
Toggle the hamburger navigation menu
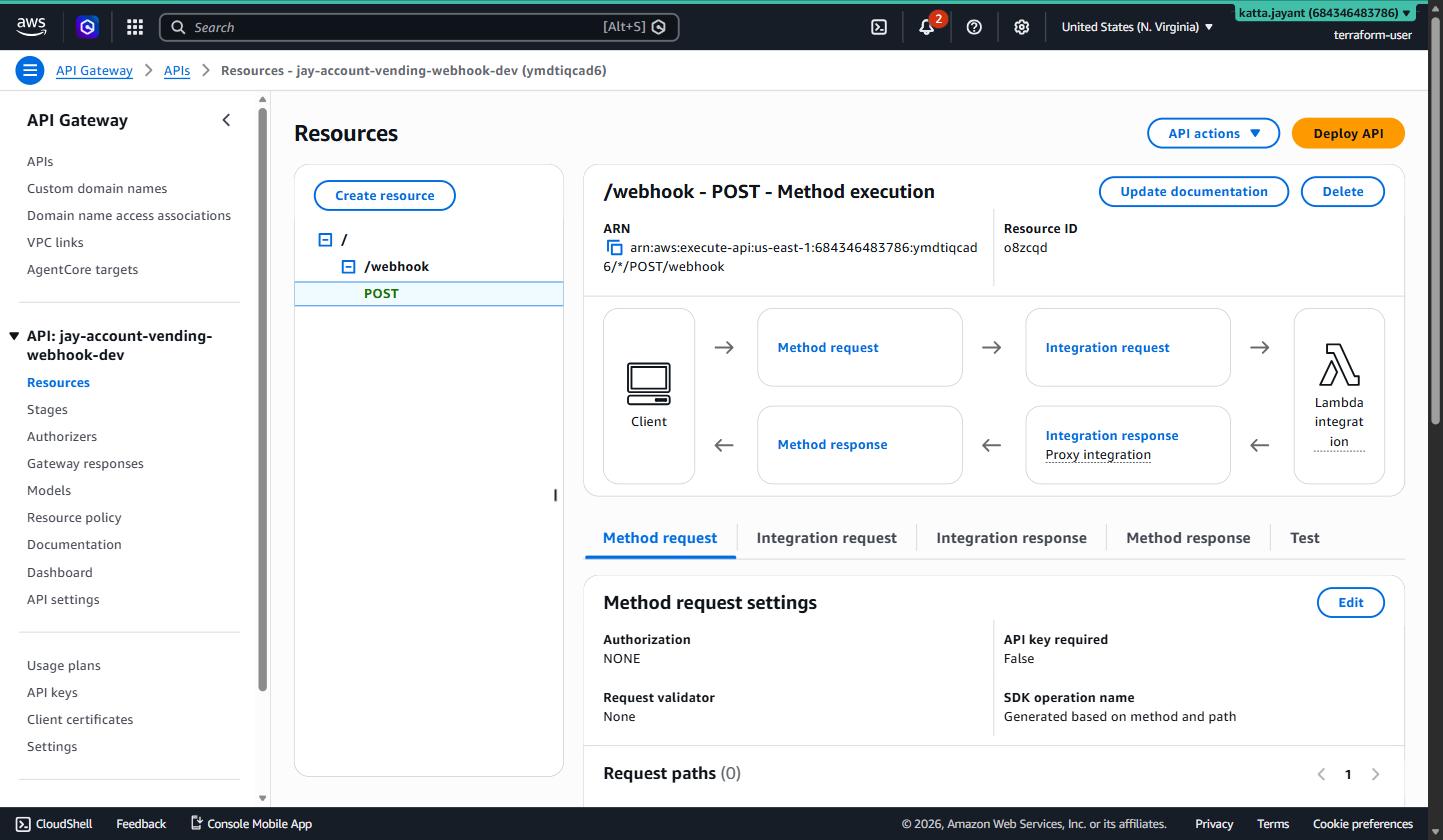click(x=30, y=70)
